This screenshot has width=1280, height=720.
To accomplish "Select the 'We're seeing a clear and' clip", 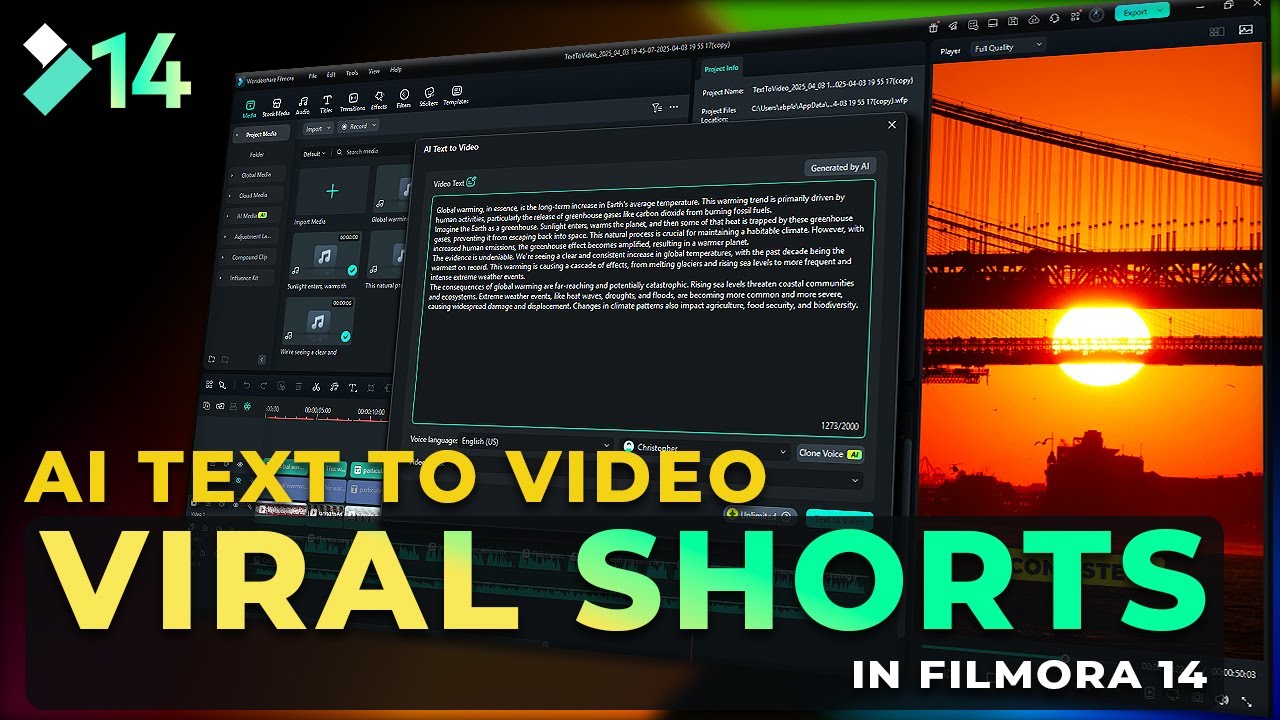I will tap(318, 321).
